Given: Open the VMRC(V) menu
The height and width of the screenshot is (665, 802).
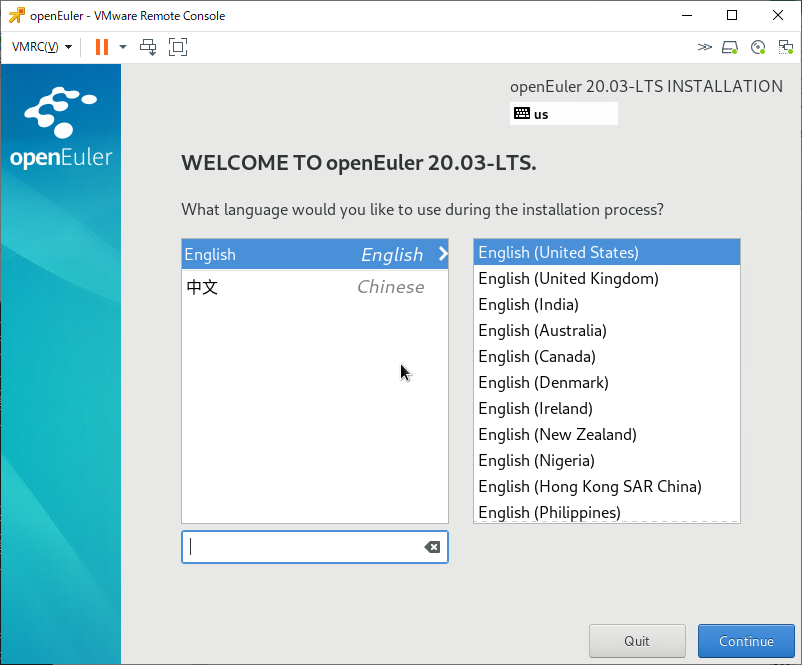Looking at the screenshot, I should coord(41,47).
